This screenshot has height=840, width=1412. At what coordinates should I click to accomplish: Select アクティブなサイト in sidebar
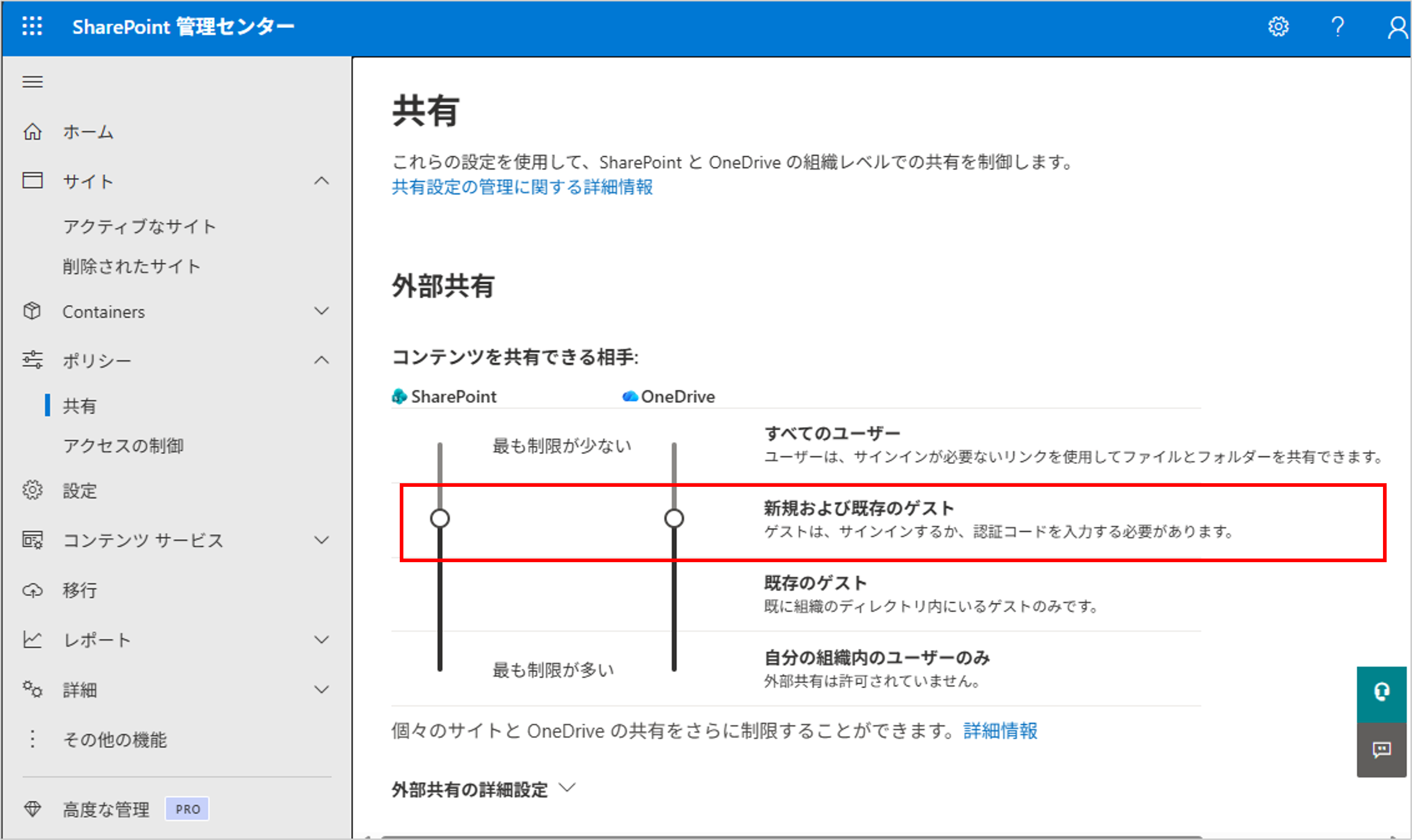[x=139, y=226]
